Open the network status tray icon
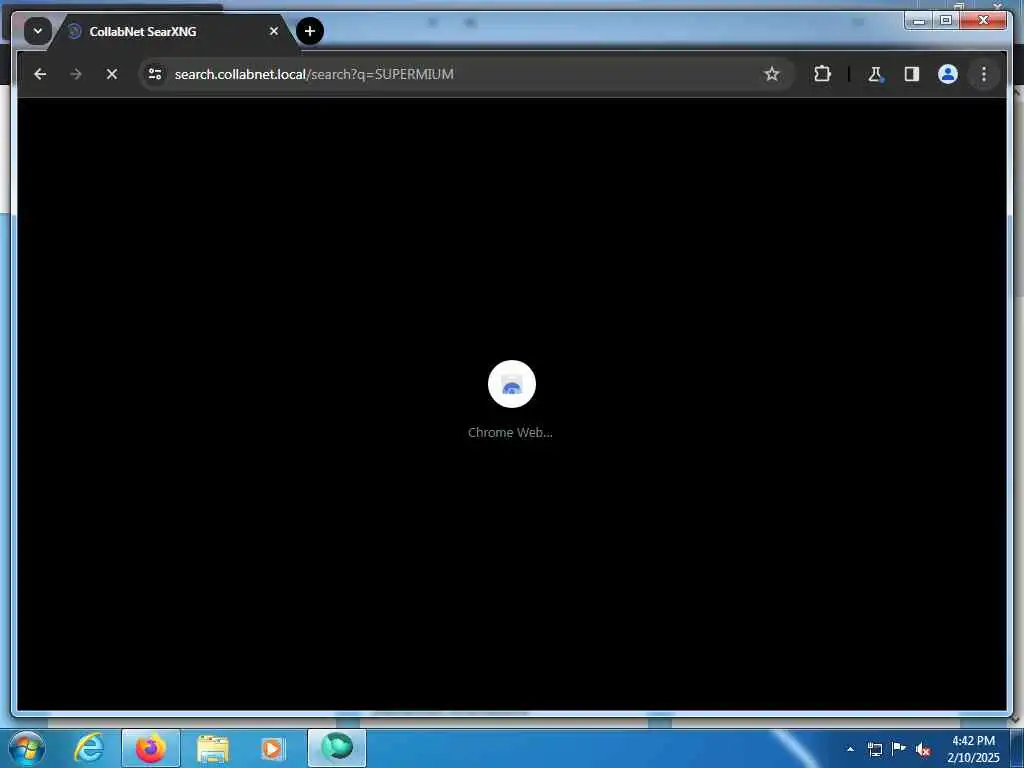 (874, 749)
